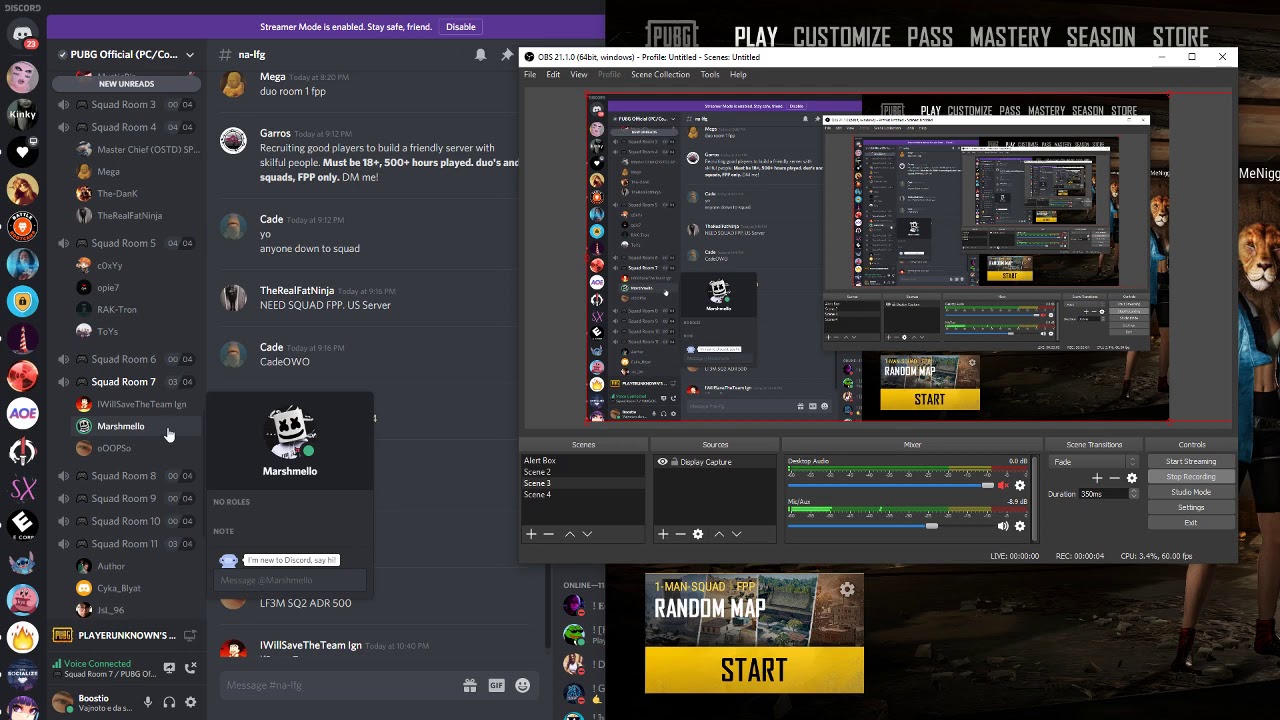
Task: Click OBS Start Streaming button
Action: [1191, 462]
